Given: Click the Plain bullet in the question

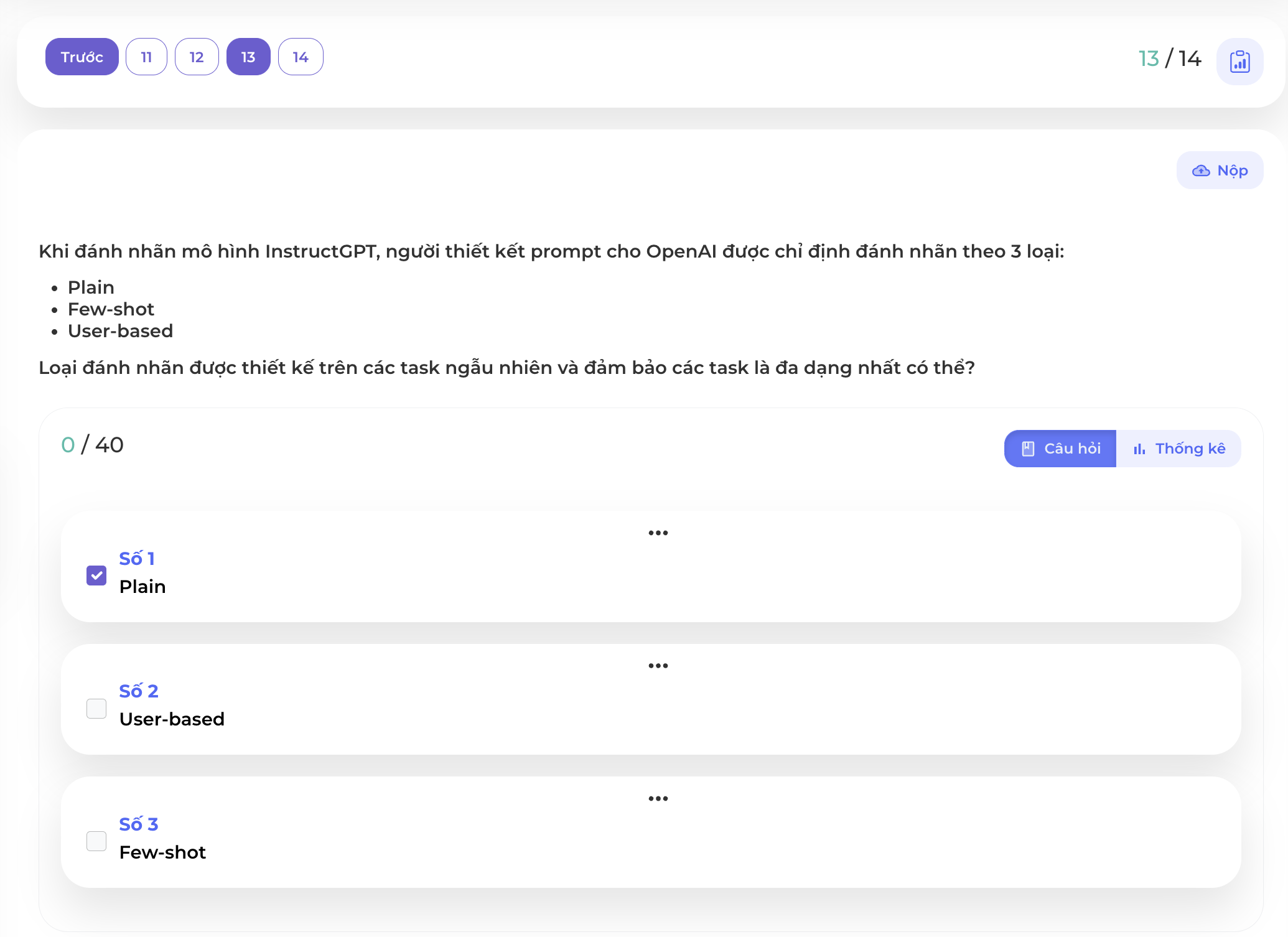Looking at the screenshot, I should coord(91,287).
